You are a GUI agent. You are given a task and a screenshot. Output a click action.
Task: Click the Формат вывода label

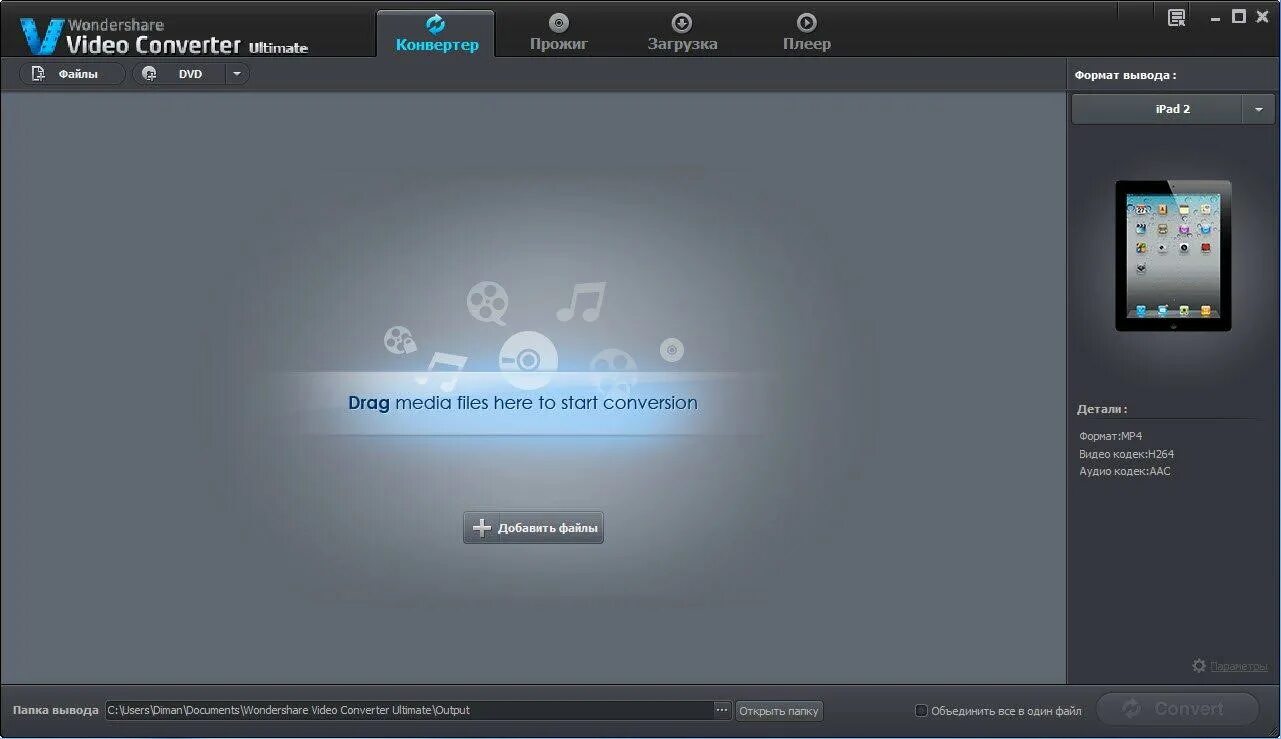1125,75
